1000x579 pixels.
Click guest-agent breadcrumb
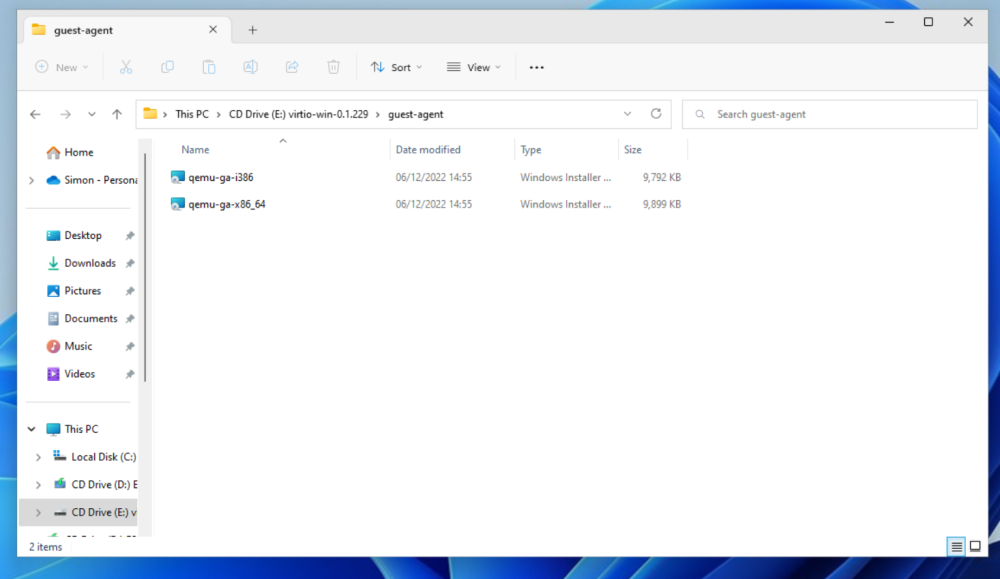(415, 114)
